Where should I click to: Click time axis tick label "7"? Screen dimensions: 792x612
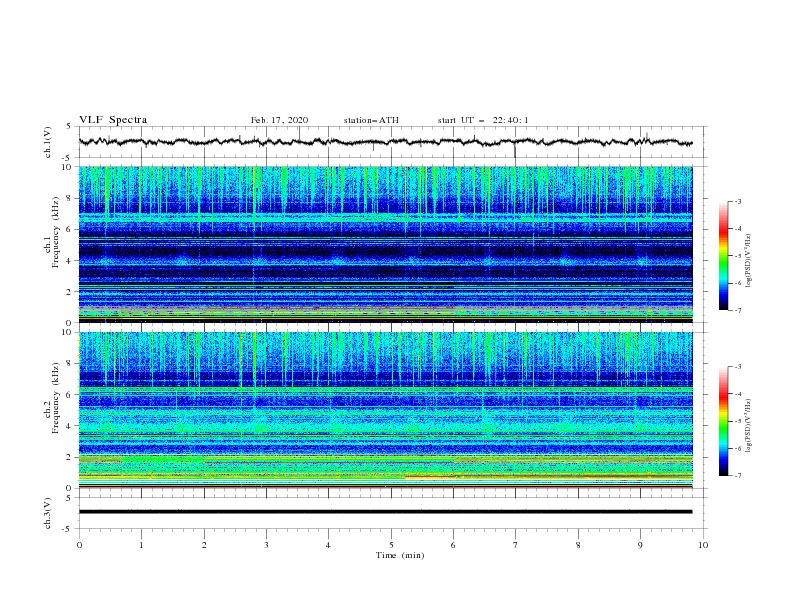tap(516, 545)
